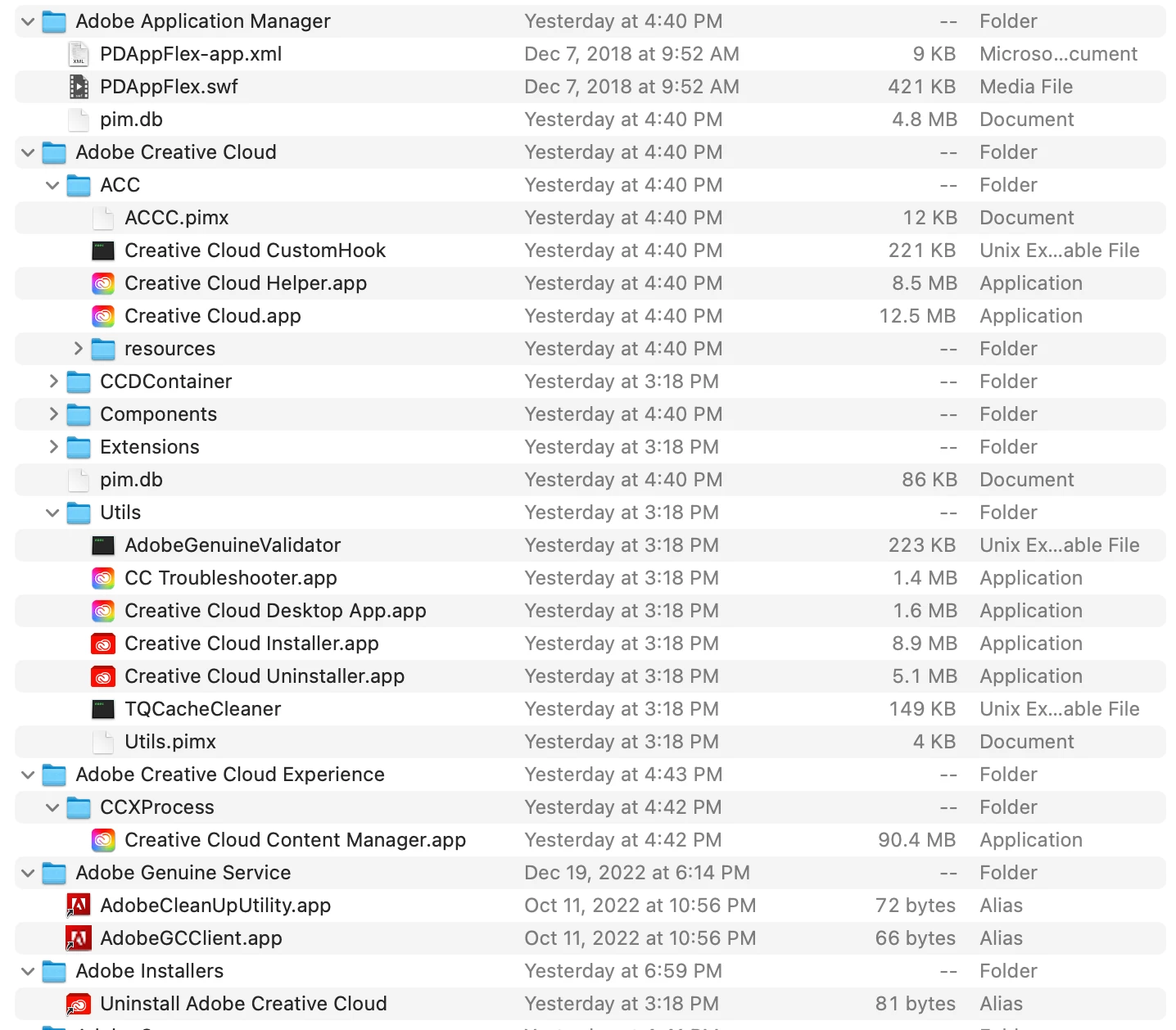The height and width of the screenshot is (1030, 1176).
Task: Click the 149 KB size value
Action: pyautogui.click(x=923, y=709)
